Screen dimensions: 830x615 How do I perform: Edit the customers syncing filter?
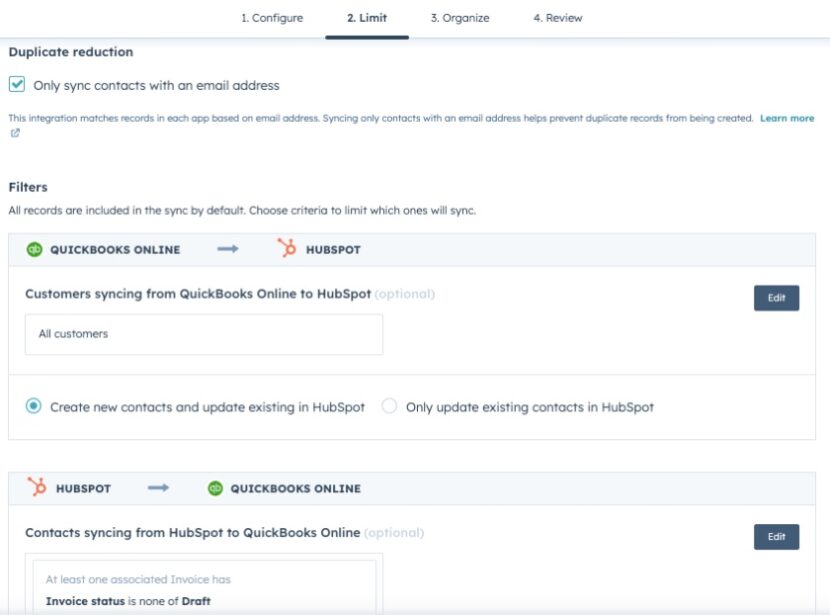777,297
